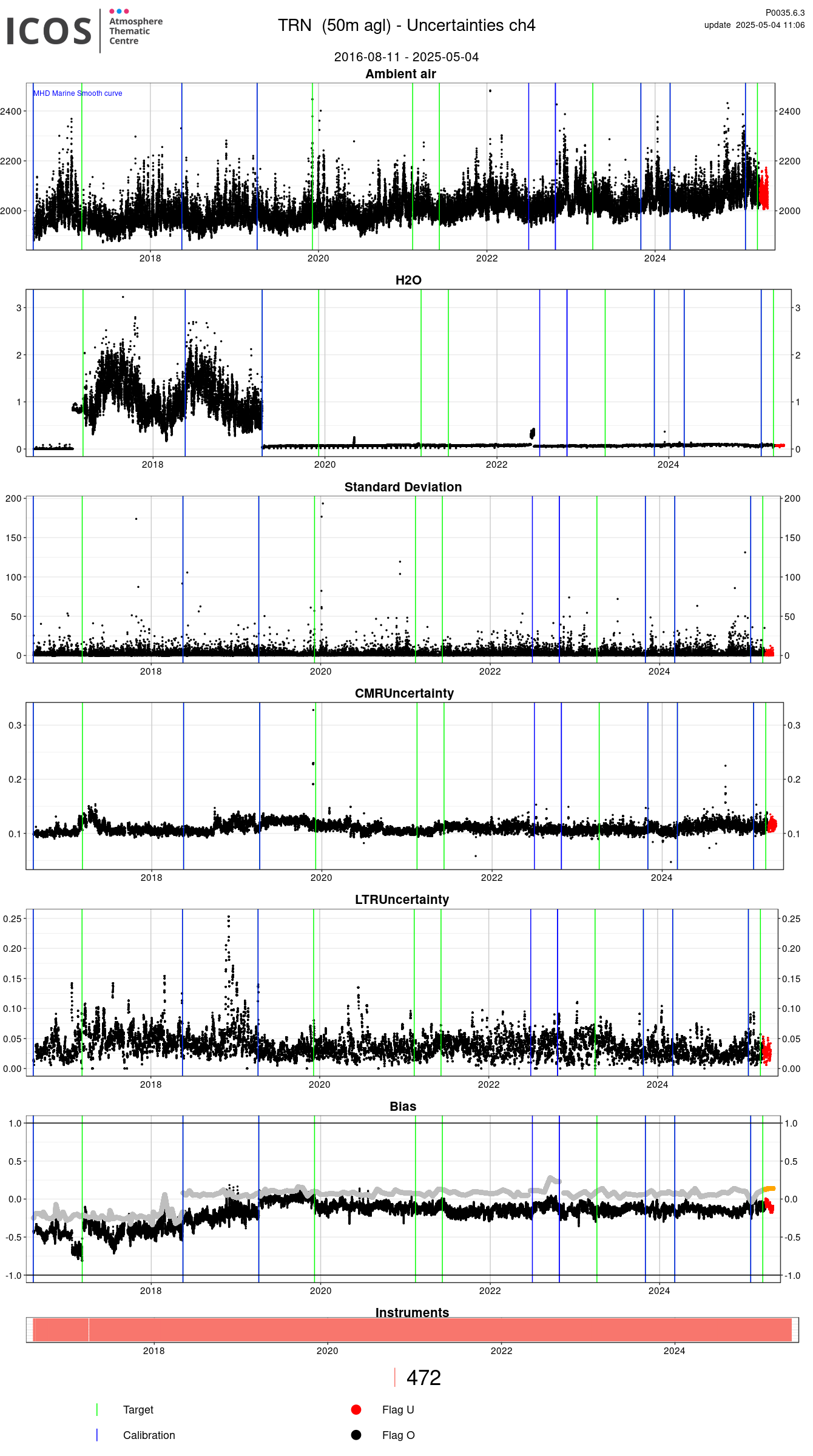
Task: Click the 'LTRUncertainty' plot title
Action: click(402, 900)
